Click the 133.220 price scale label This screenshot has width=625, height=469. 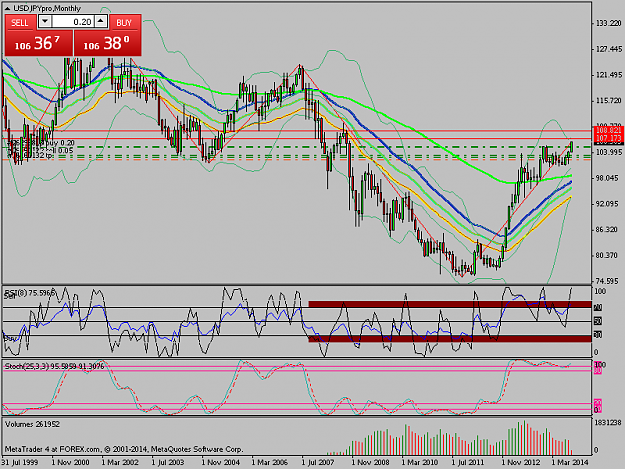(609, 24)
